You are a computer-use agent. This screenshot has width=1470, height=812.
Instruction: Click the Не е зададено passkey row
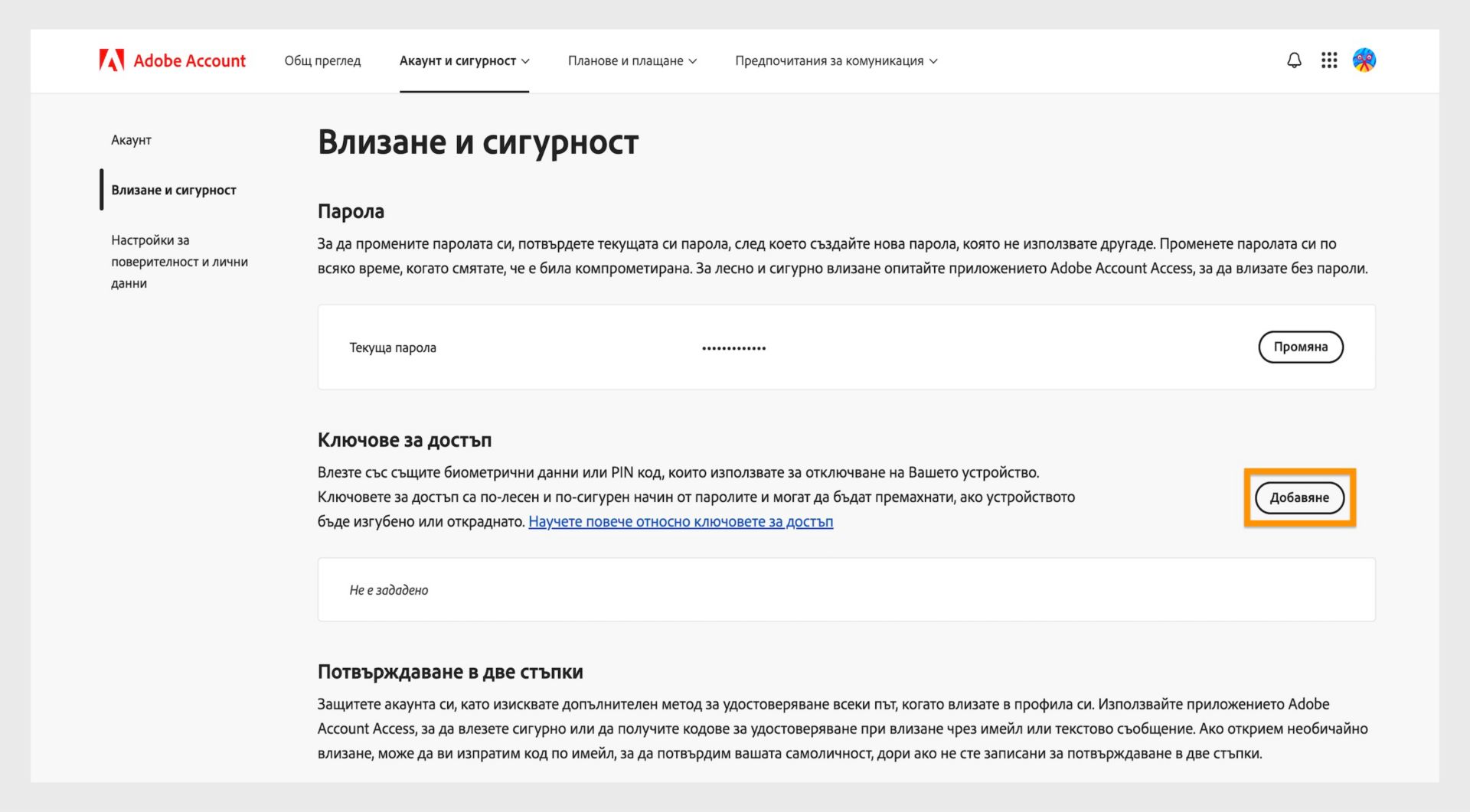389,589
